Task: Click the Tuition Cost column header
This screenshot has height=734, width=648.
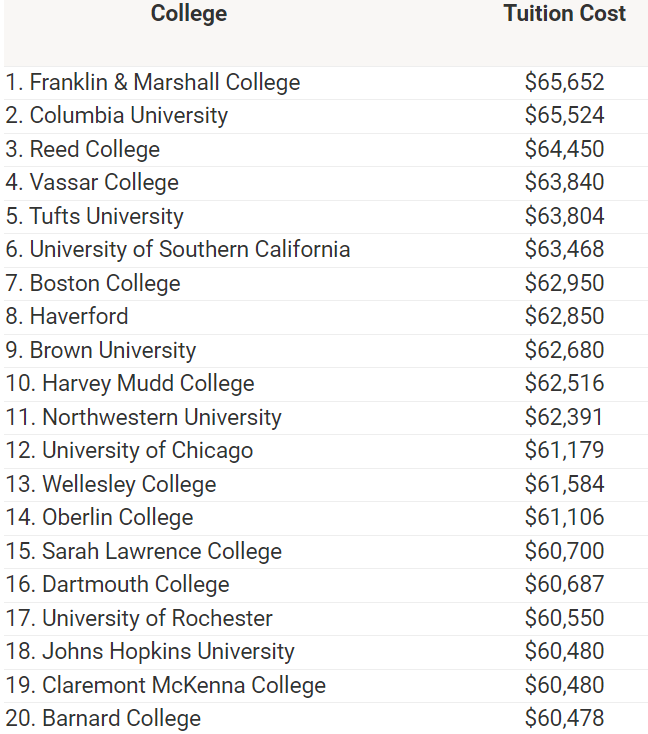Action: [565, 13]
